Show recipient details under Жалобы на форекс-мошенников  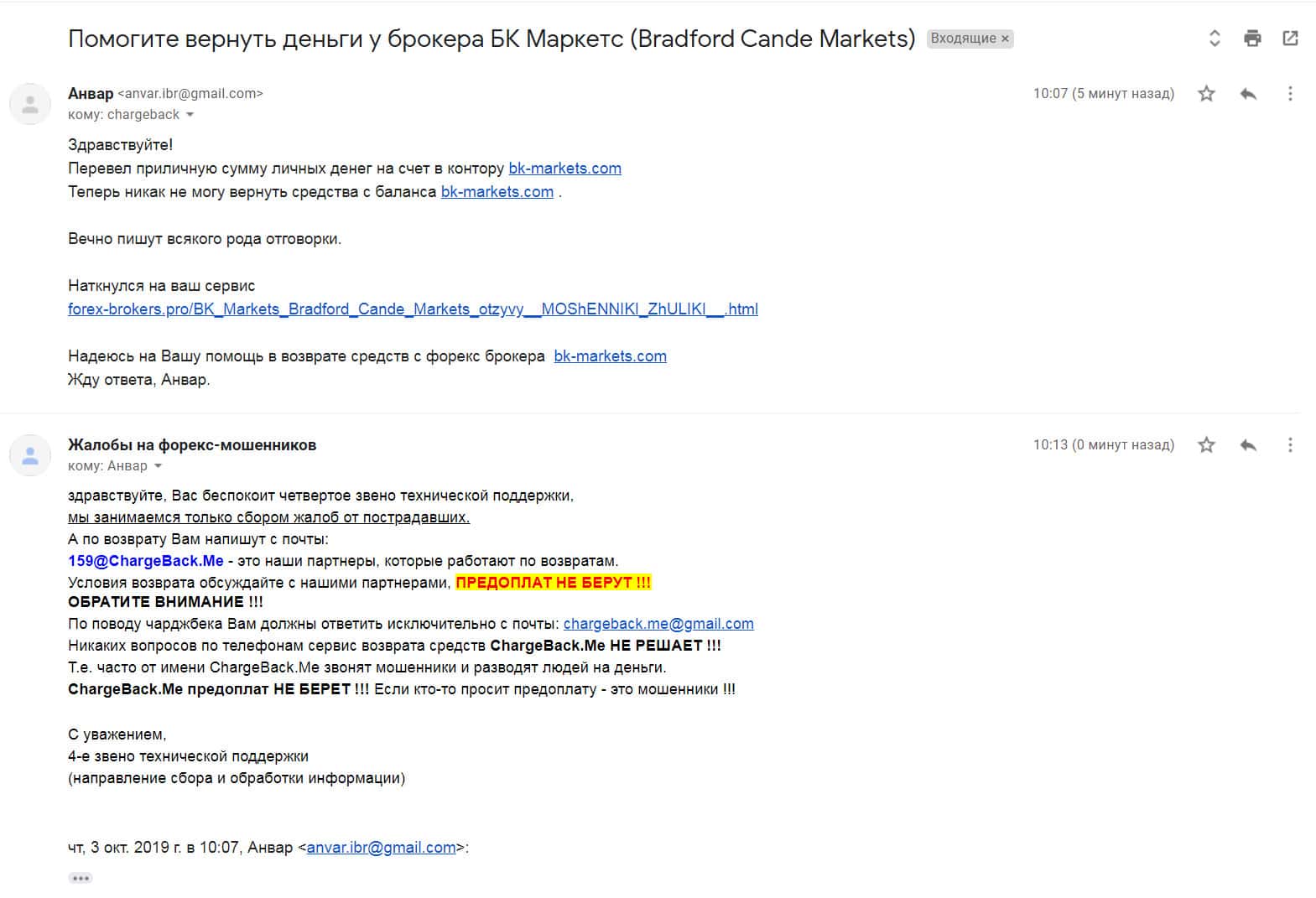tap(158, 466)
